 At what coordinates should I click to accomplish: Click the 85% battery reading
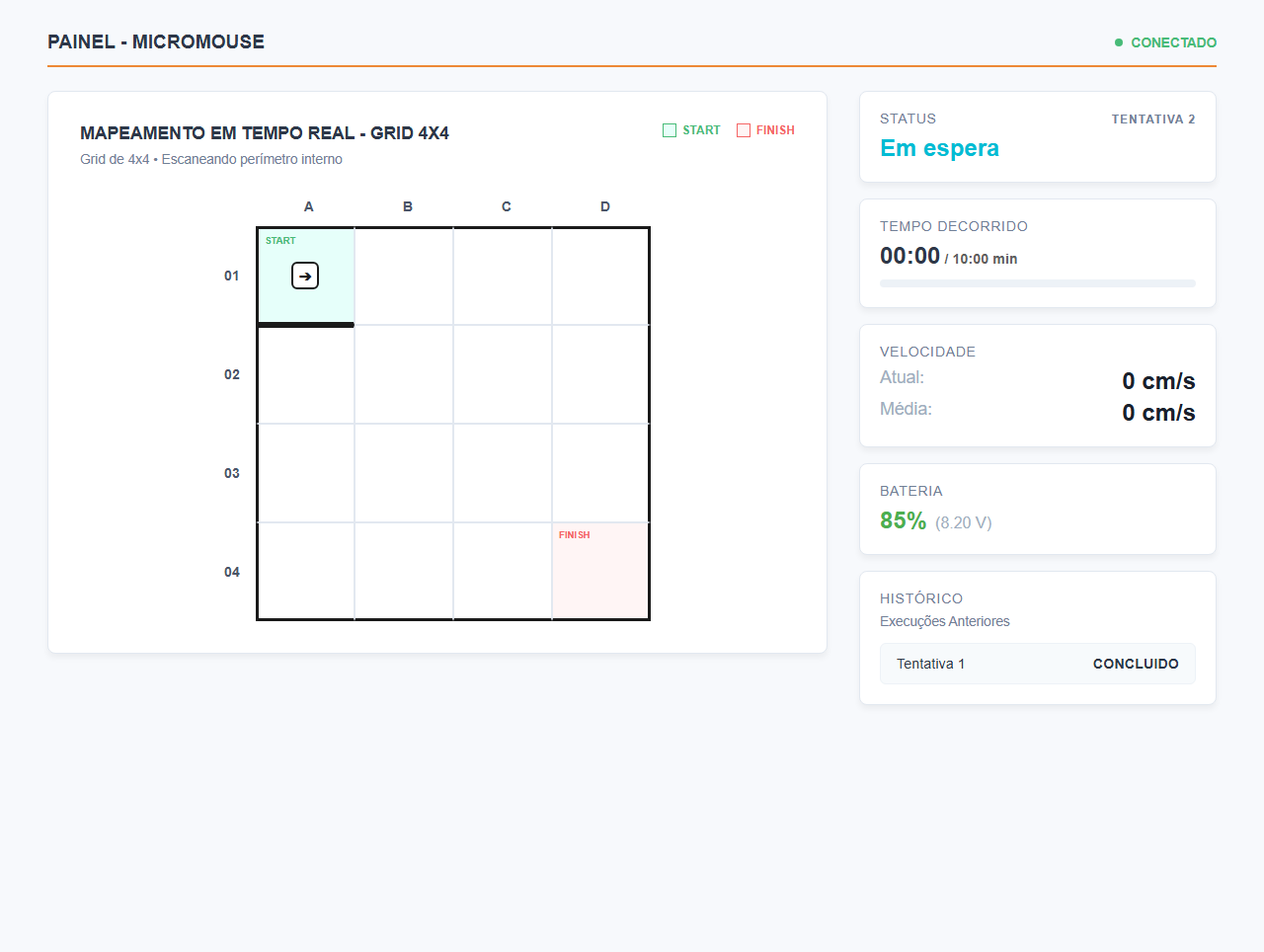click(x=903, y=520)
